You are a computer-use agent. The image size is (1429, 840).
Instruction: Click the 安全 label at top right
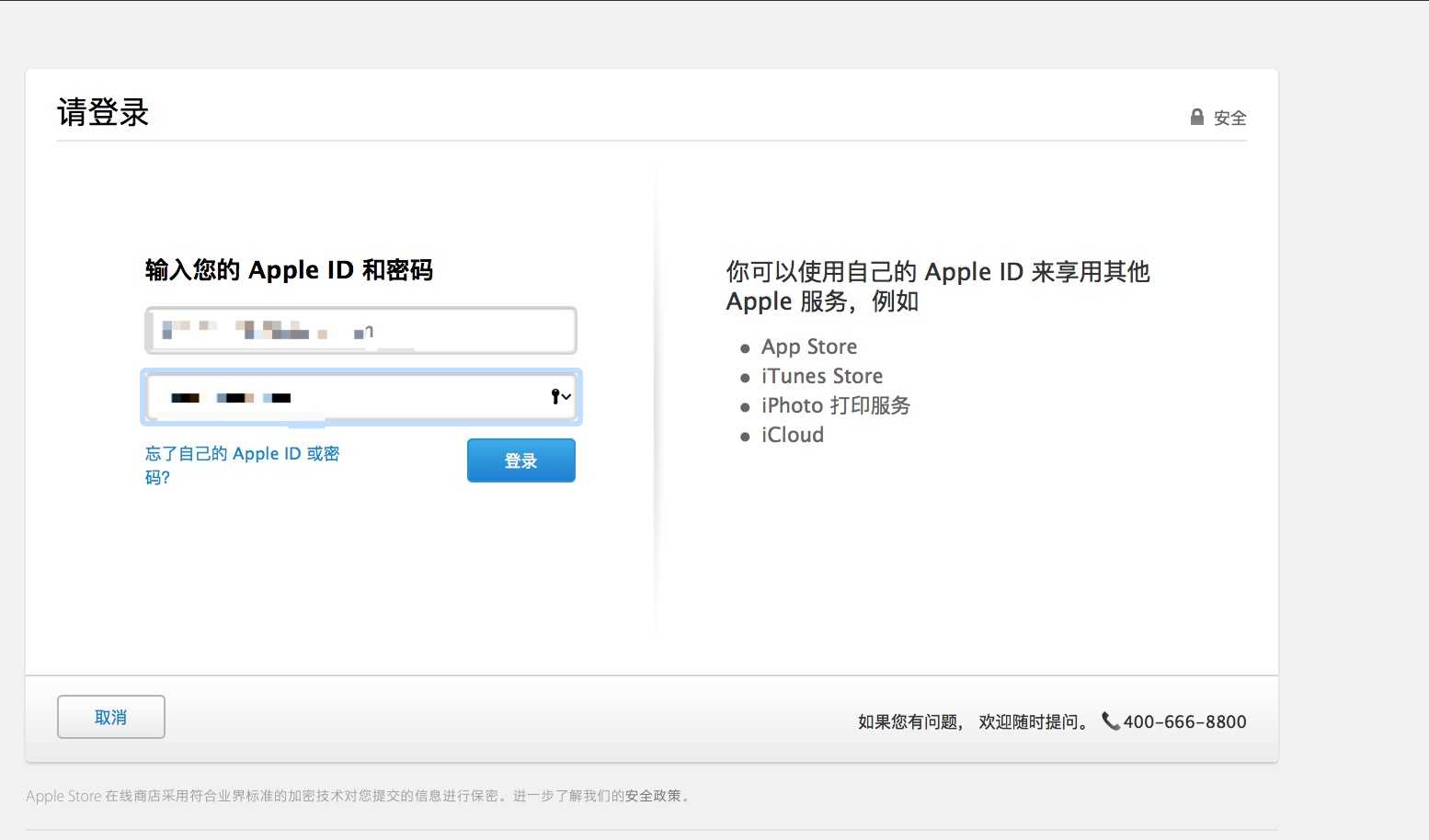point(1230,118)
